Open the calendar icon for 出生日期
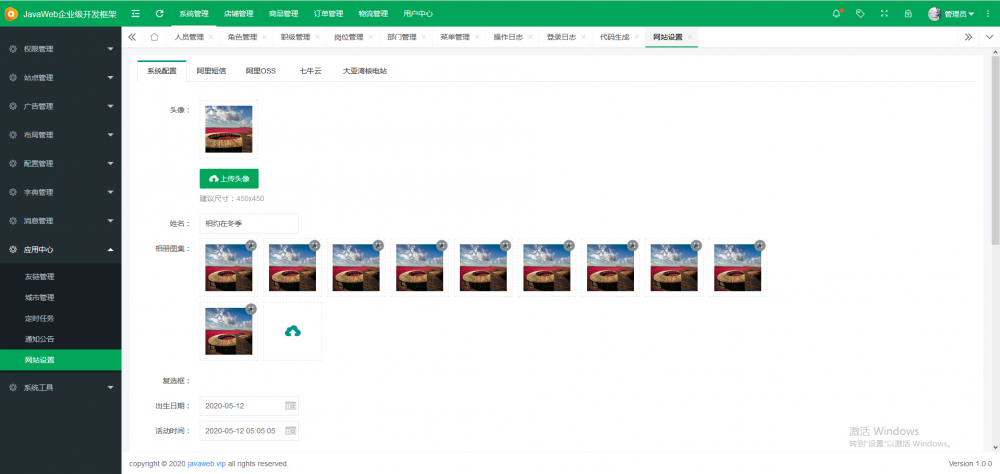Image resolution: width=1000 pixels, height=474 pixels. 290,405
